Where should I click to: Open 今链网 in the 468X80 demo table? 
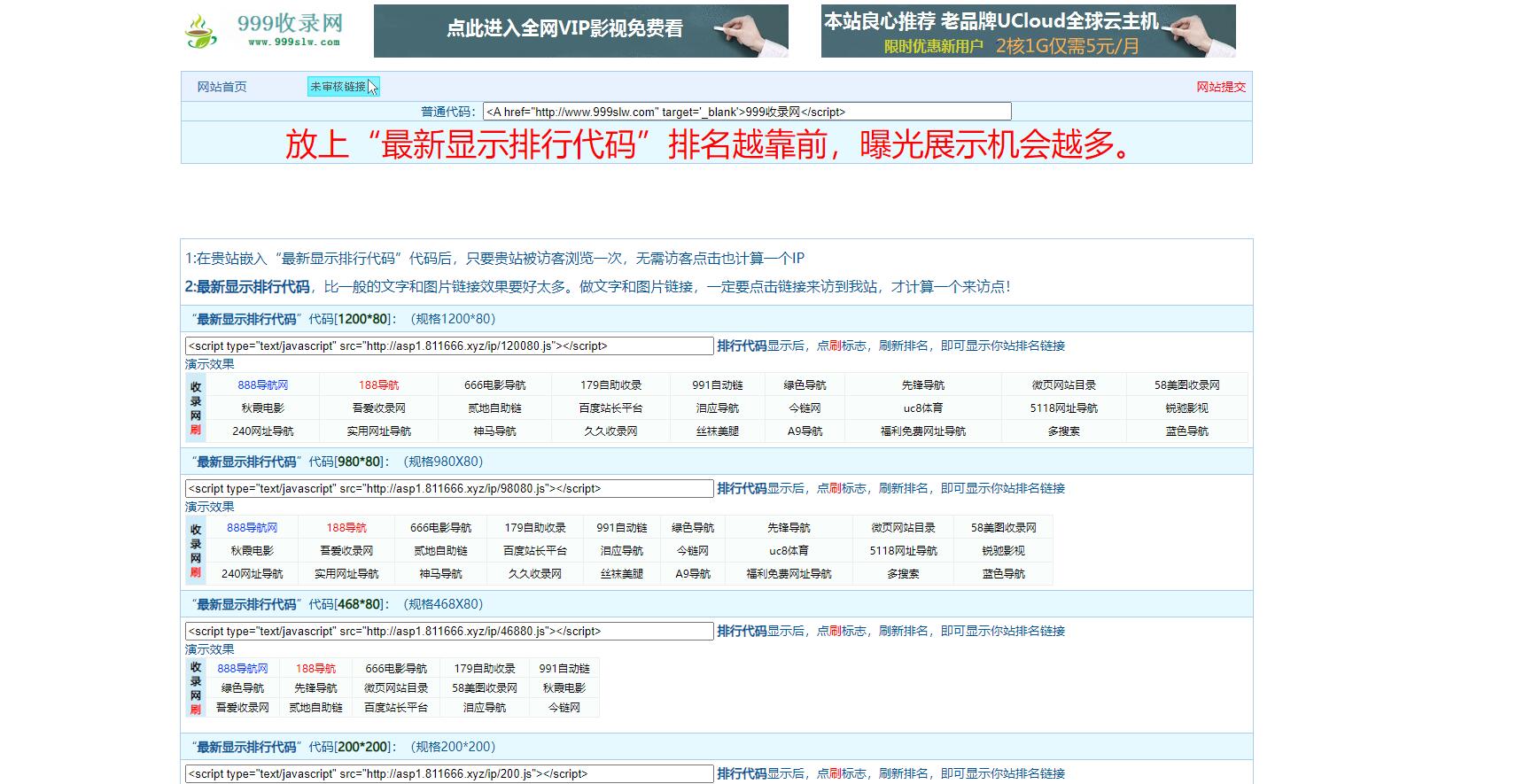tap(564, 708)
